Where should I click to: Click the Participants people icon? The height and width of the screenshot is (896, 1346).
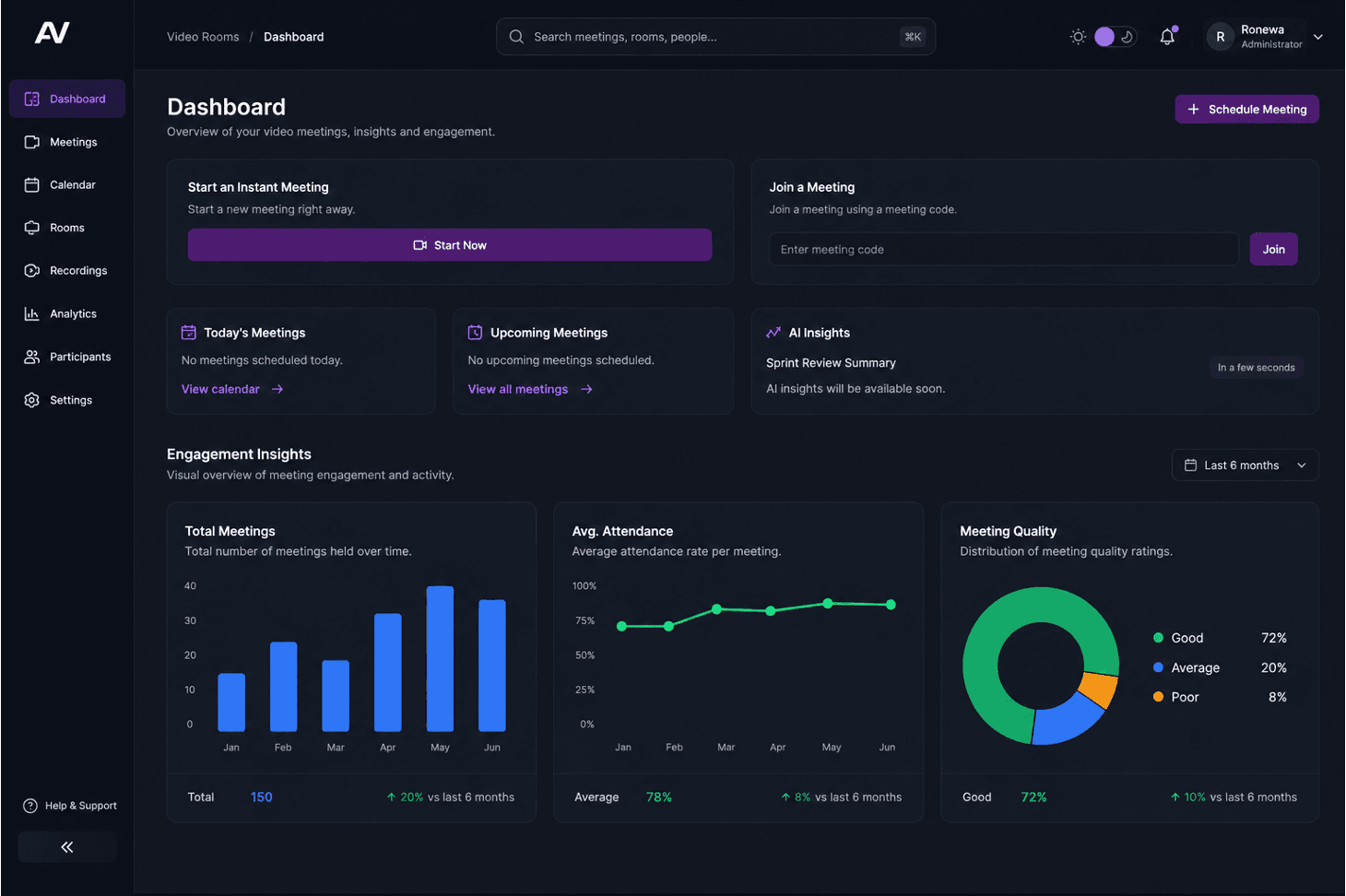tap(31, 357)
